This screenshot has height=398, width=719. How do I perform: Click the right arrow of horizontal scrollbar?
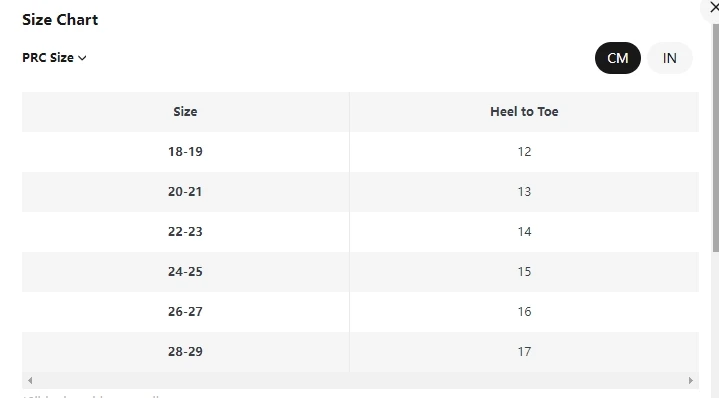click(691, 380)
